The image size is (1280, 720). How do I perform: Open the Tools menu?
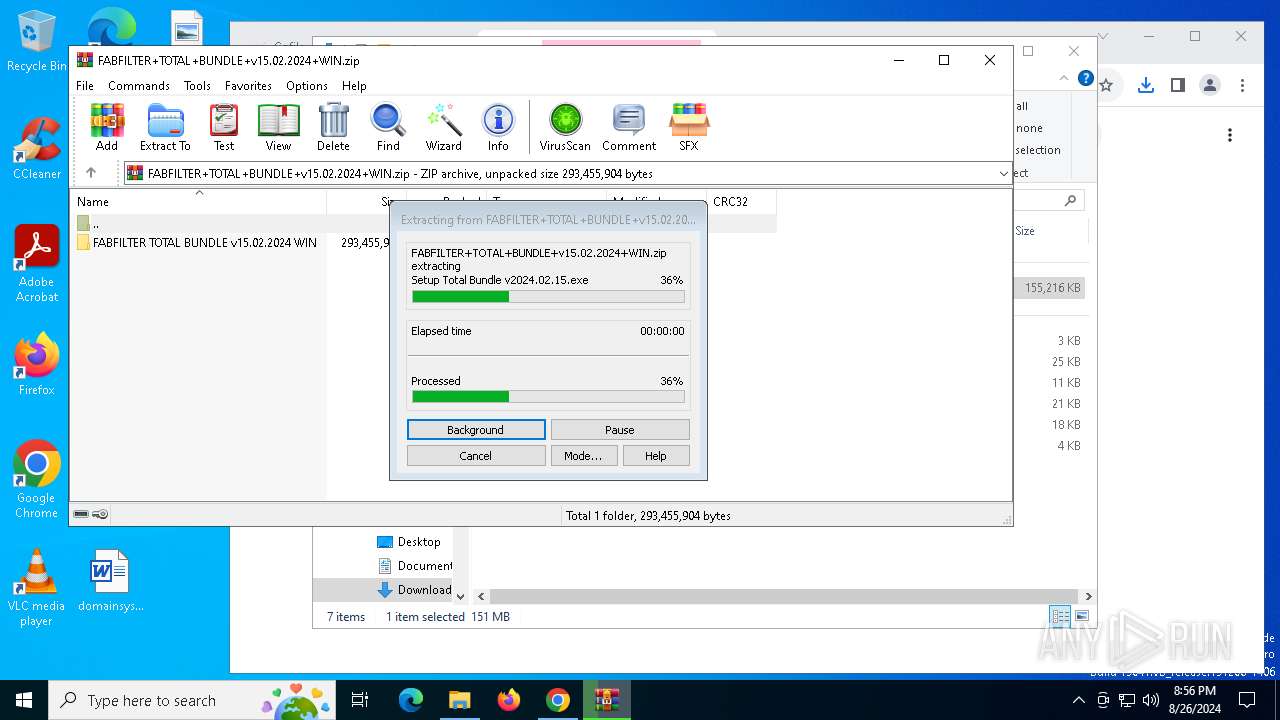[197, 86]
